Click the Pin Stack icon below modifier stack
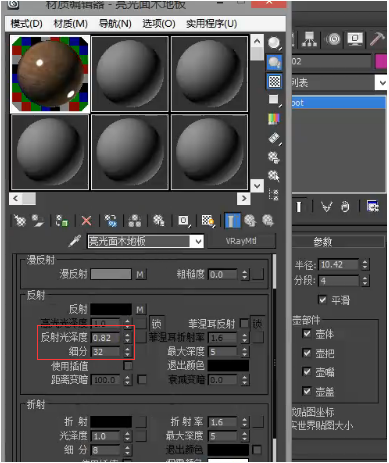389x463 pixels. pos(299,207)
